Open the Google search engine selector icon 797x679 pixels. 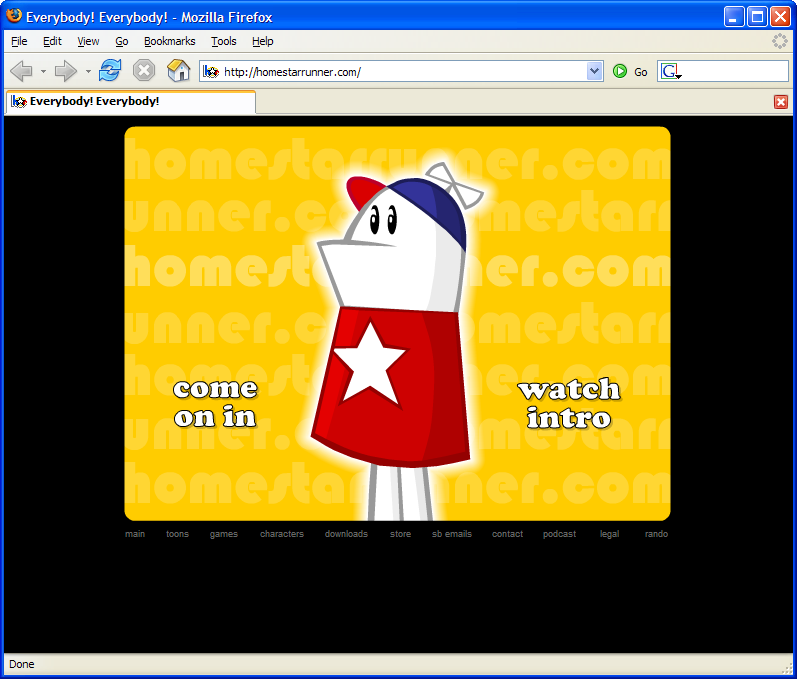670,72
